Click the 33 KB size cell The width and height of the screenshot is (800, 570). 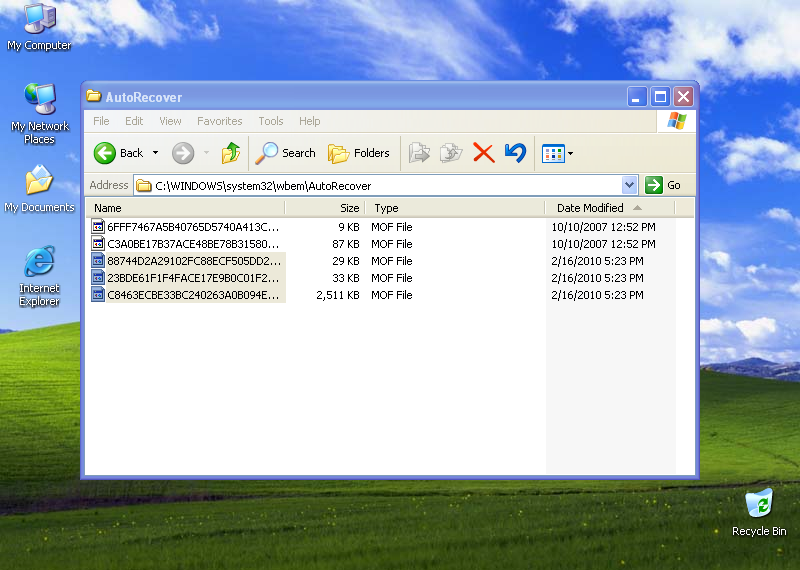pos(346,278)
